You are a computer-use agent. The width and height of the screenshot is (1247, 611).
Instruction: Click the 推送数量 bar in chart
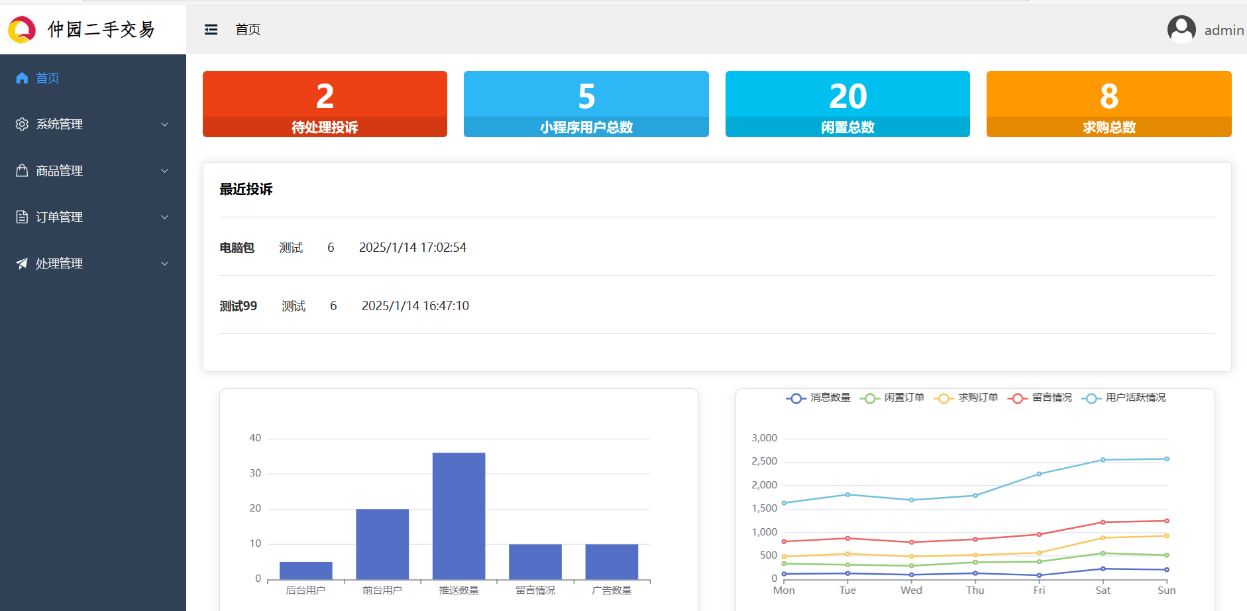point(458,515)
